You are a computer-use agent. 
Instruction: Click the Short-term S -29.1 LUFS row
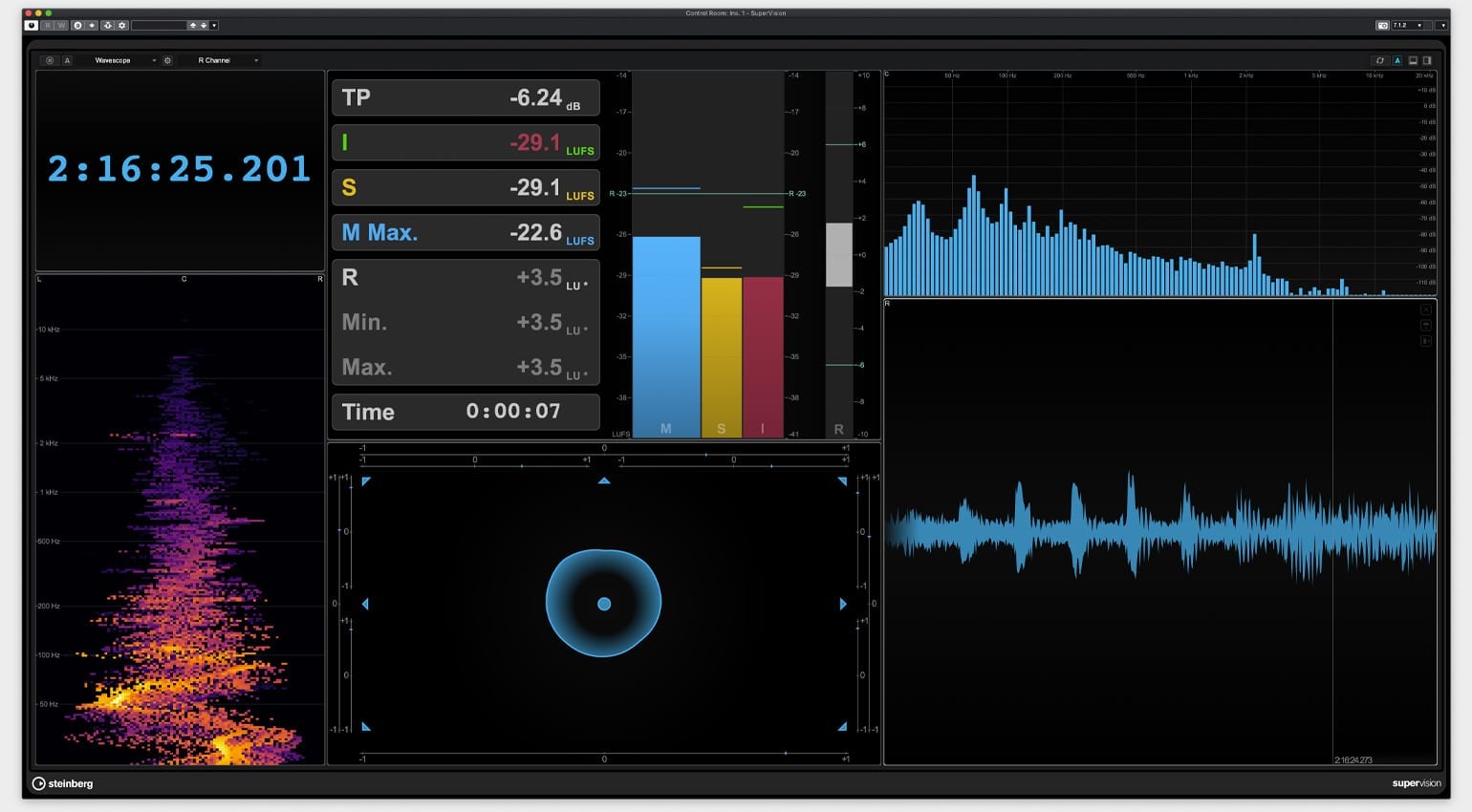[x=465, y=187]
